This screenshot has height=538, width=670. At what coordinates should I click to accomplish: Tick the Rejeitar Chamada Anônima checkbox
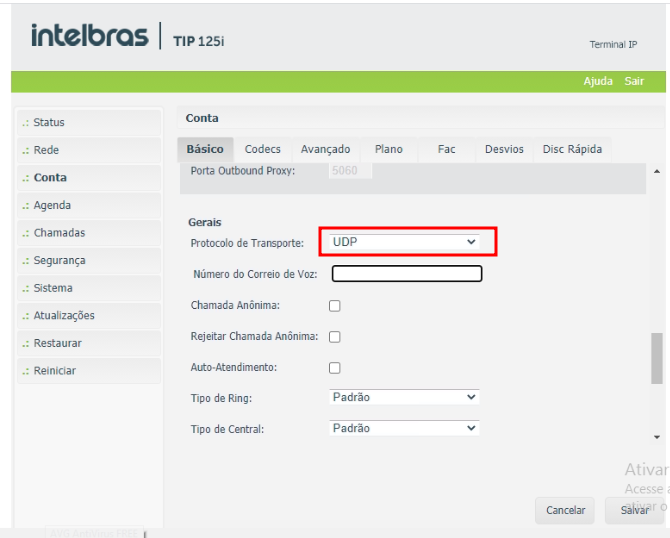[x=335, y=336]
